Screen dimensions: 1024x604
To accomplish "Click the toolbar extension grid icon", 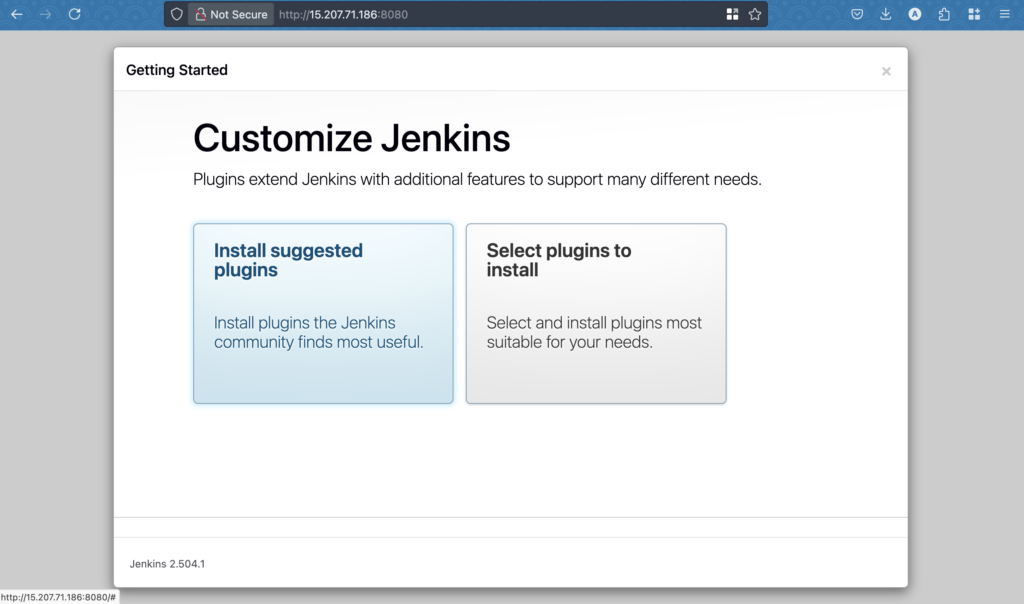I will tap(974, 14).
